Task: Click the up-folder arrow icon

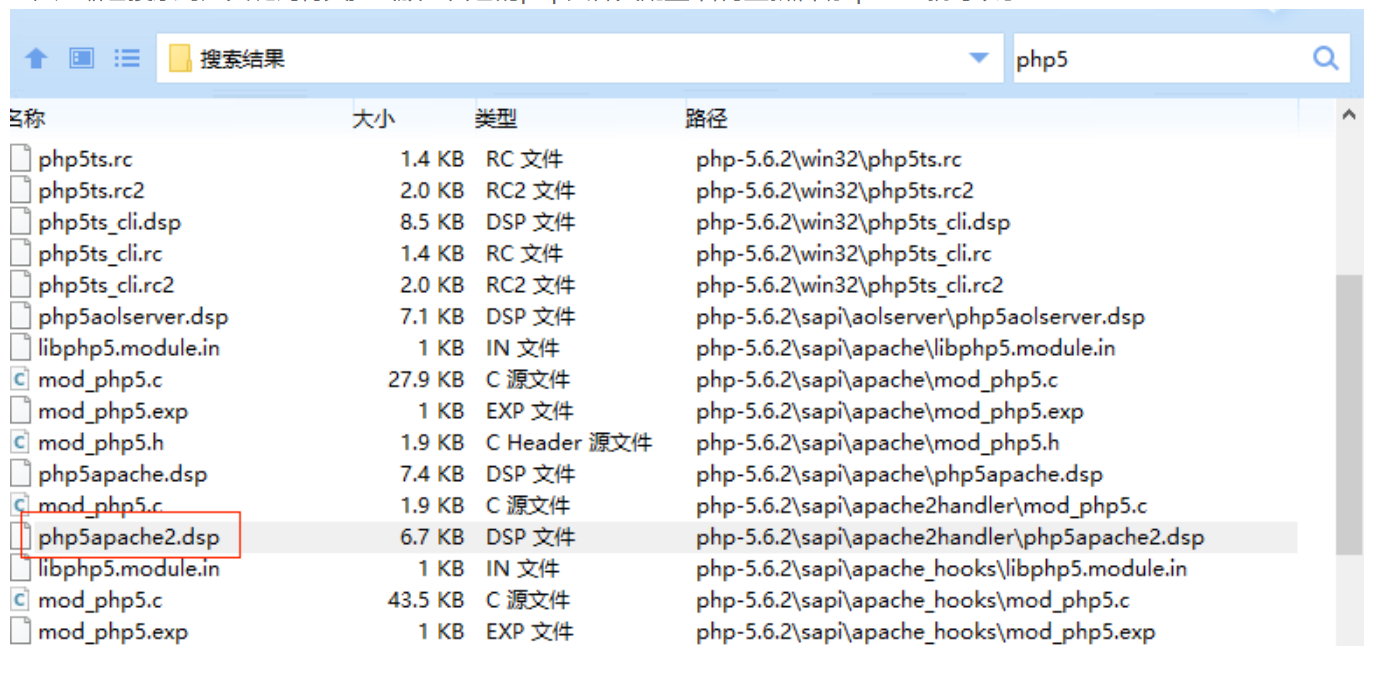Action: 36,59
